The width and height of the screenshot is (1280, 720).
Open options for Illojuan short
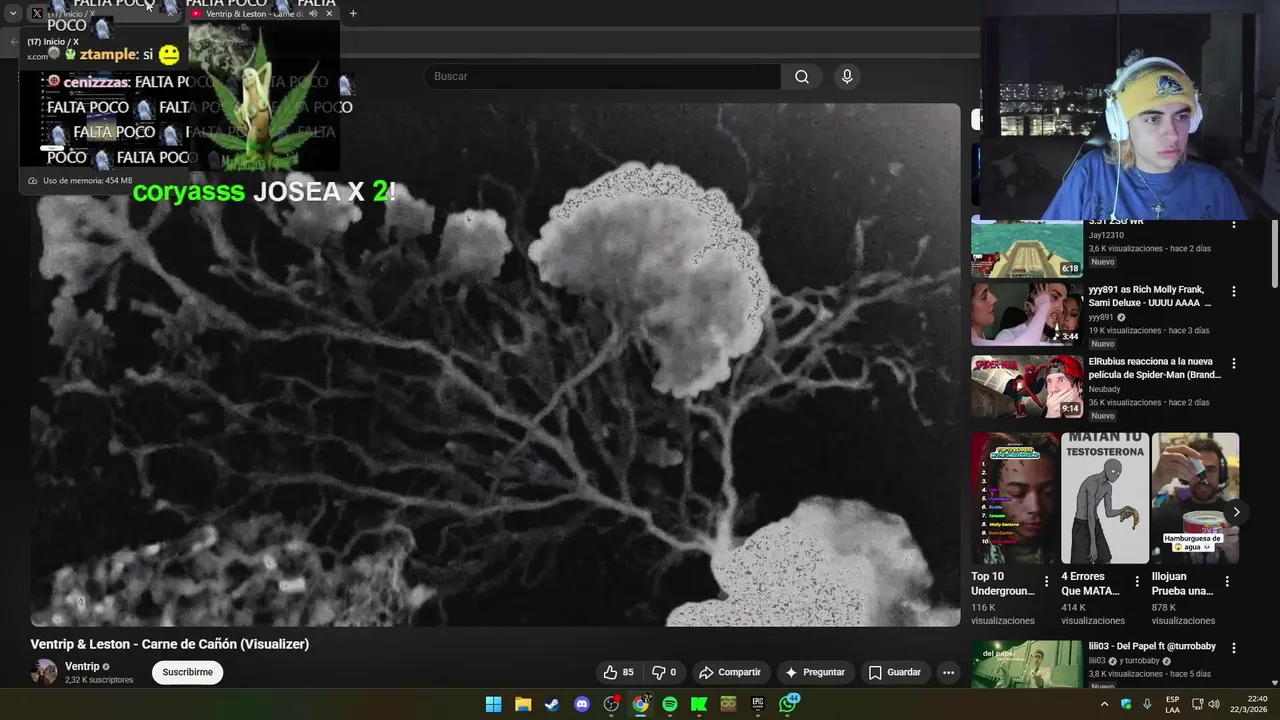click(1227, 581)
